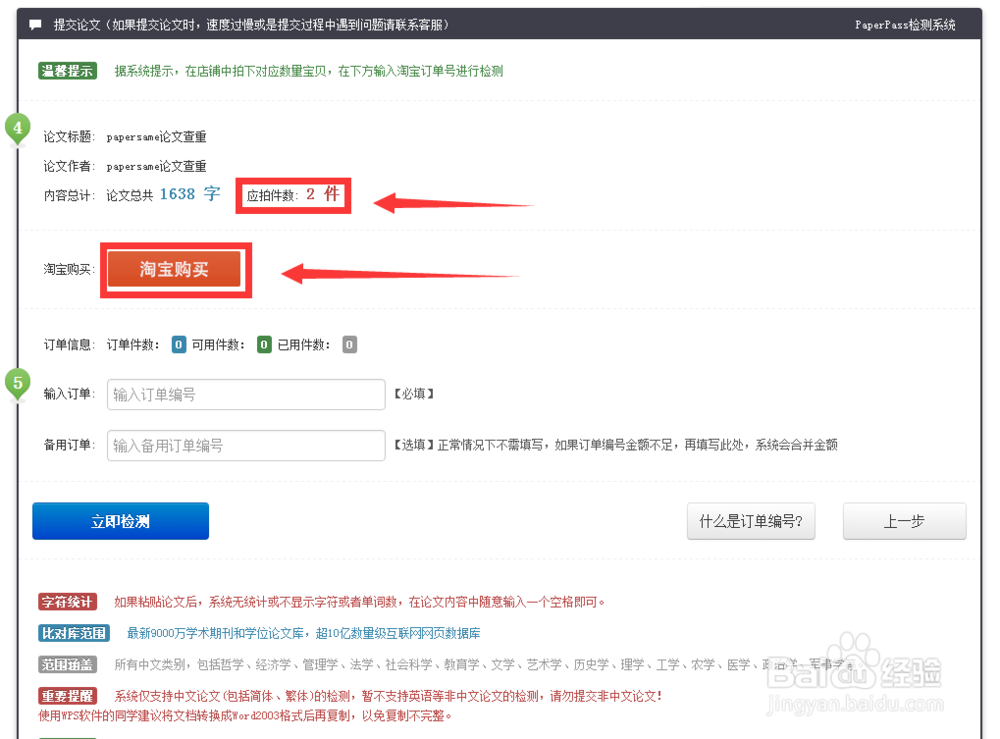Click the 论文标题 value papersame论文查重
Image resolution: width=1000 pixels, height=739 pixels.
pyautogui.click(x=156, y=136)
